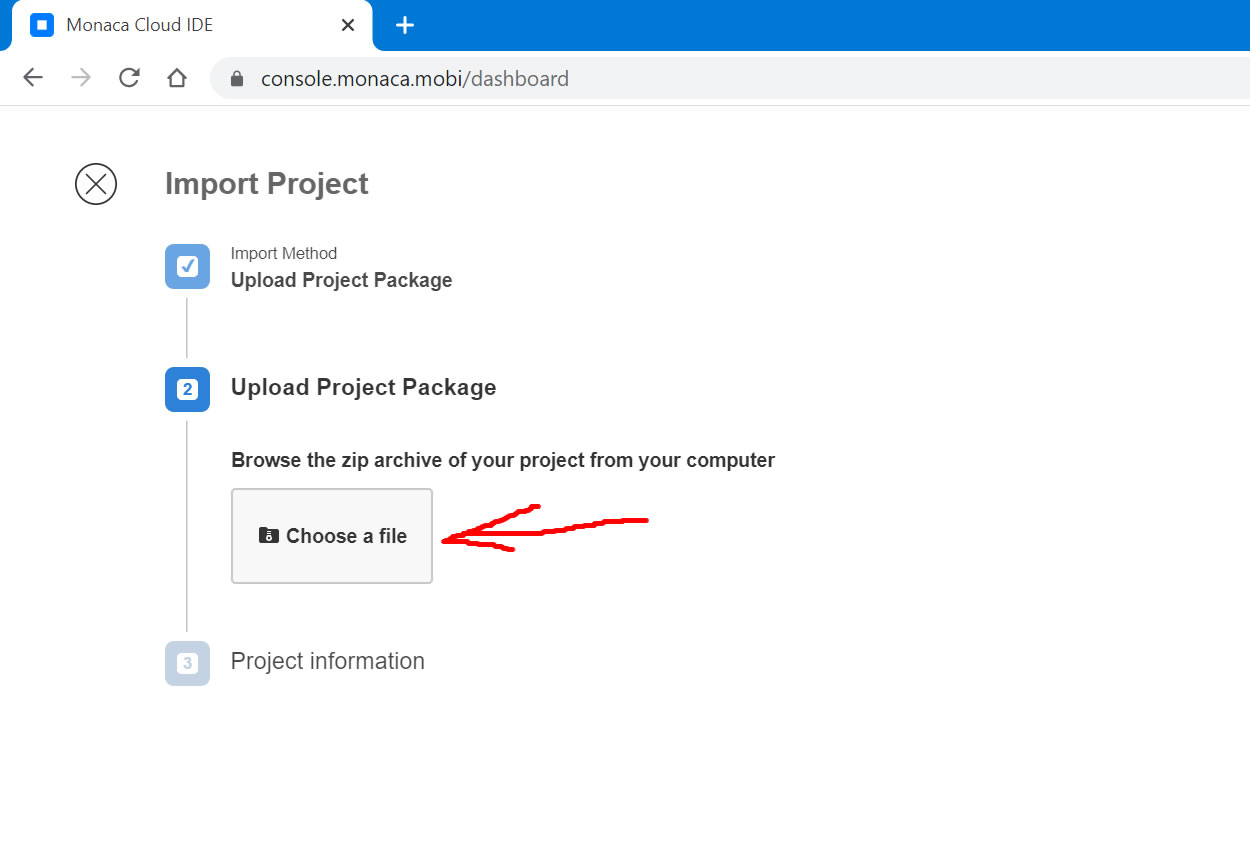Reload the Monaca dashboard page
1250x863 pixels.
(x=129, y=78)
